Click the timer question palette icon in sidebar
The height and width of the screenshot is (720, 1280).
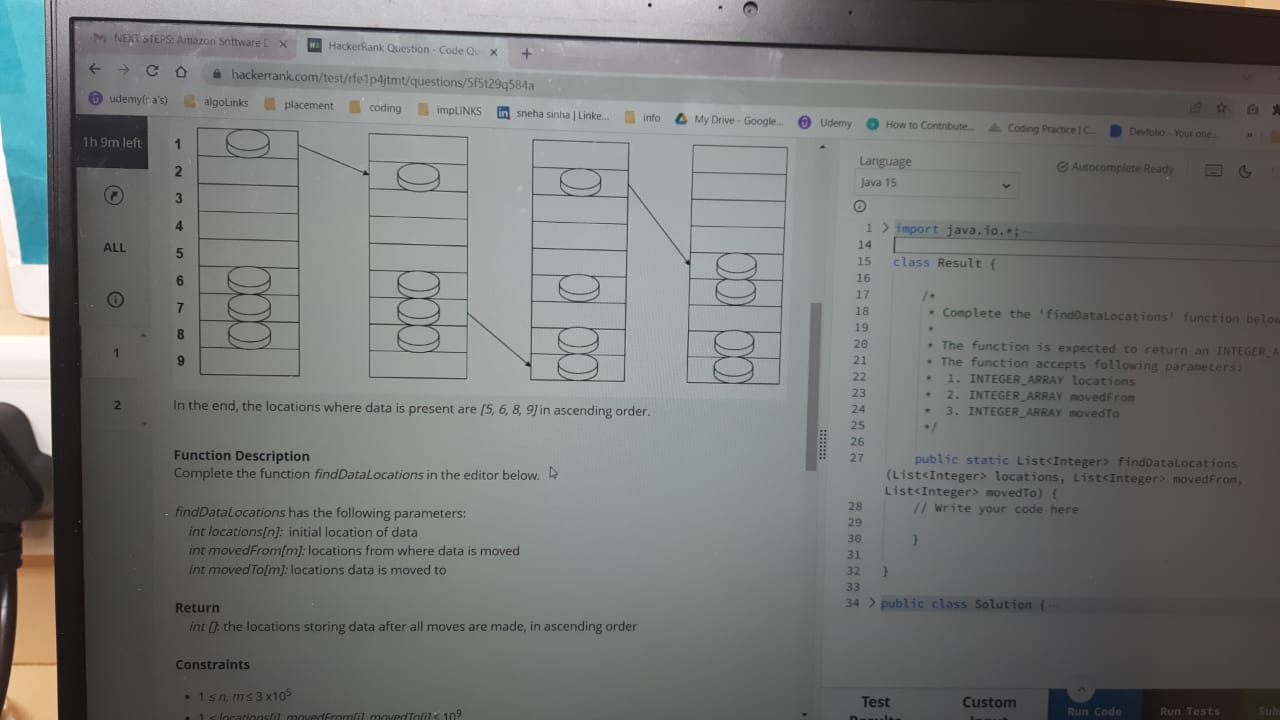(x=114, y=195)
